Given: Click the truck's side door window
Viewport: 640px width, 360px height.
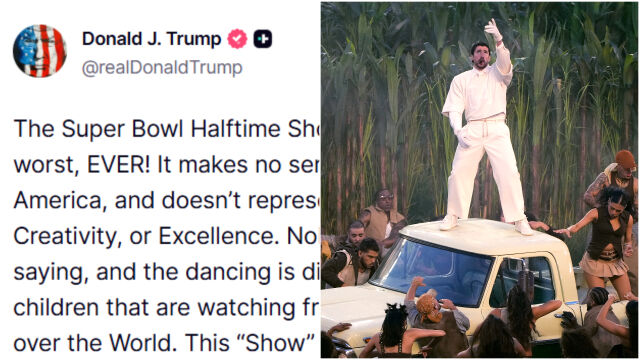Looking at the screenshot, I should click(x=524, y=282).
